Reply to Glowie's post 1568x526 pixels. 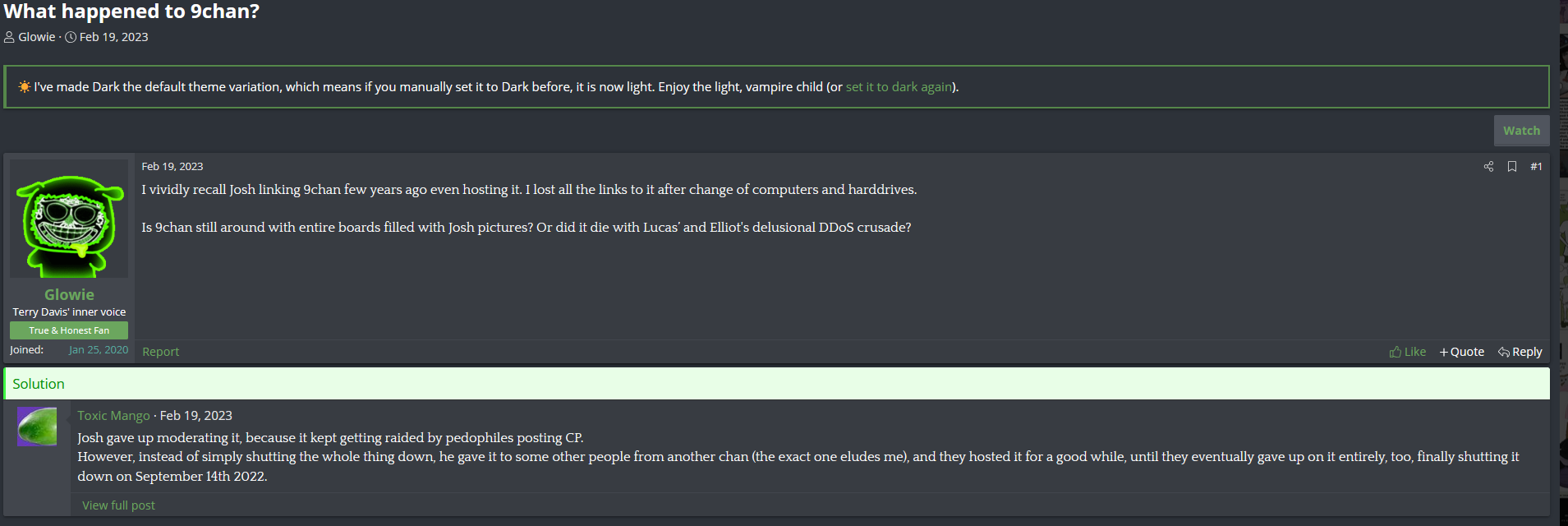(1520, 352)
